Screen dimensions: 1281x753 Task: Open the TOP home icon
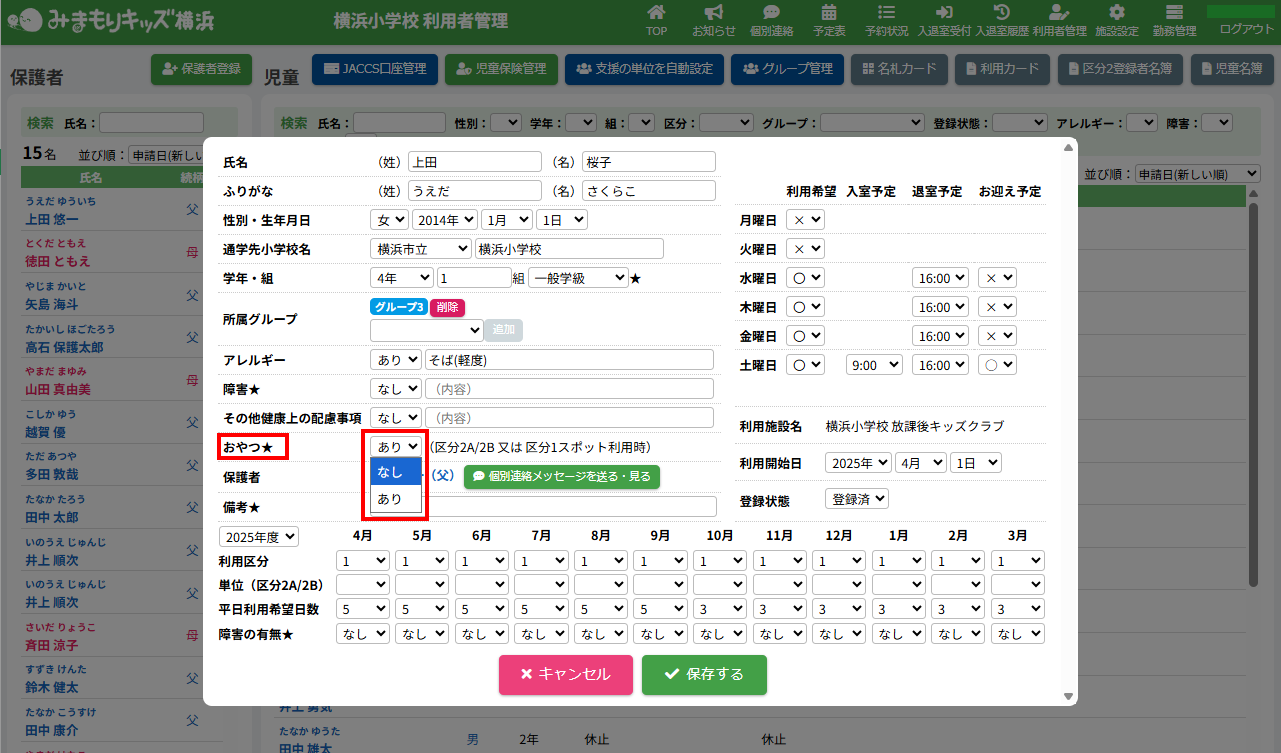tap(656, 13)
